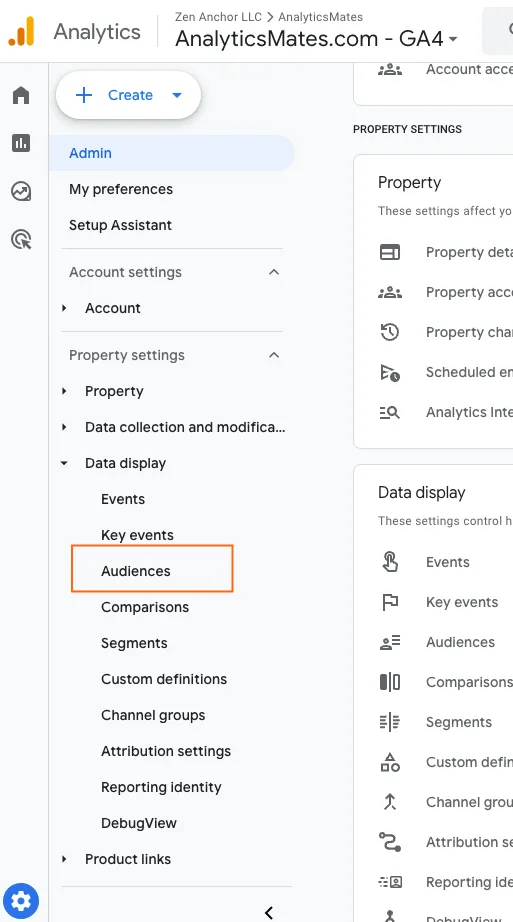Click Property details icon in Property card
Image resolution: width=513 pixels, height=922 pixels.
389,252
